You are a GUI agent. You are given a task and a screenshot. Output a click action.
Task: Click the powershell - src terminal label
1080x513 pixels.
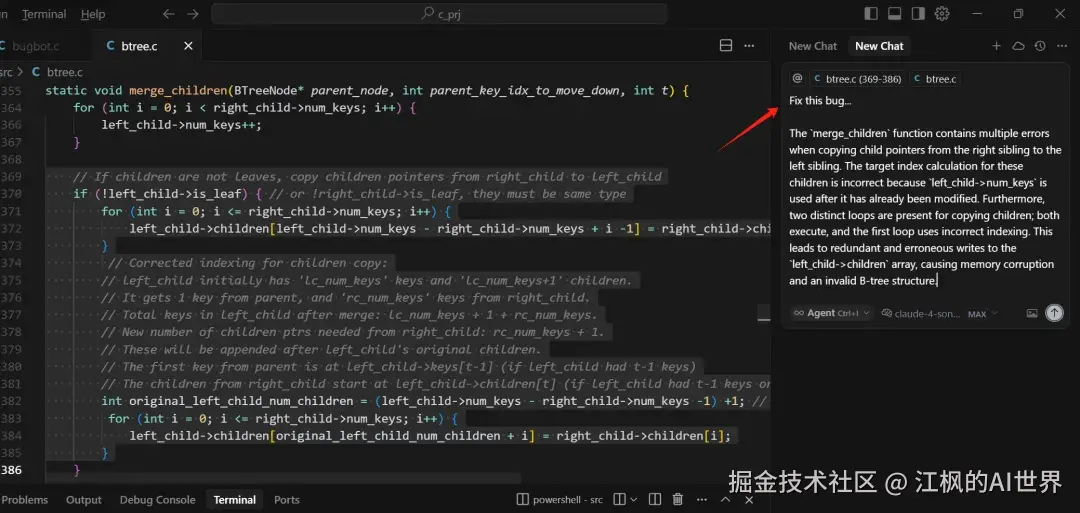(x=560, y=499)
